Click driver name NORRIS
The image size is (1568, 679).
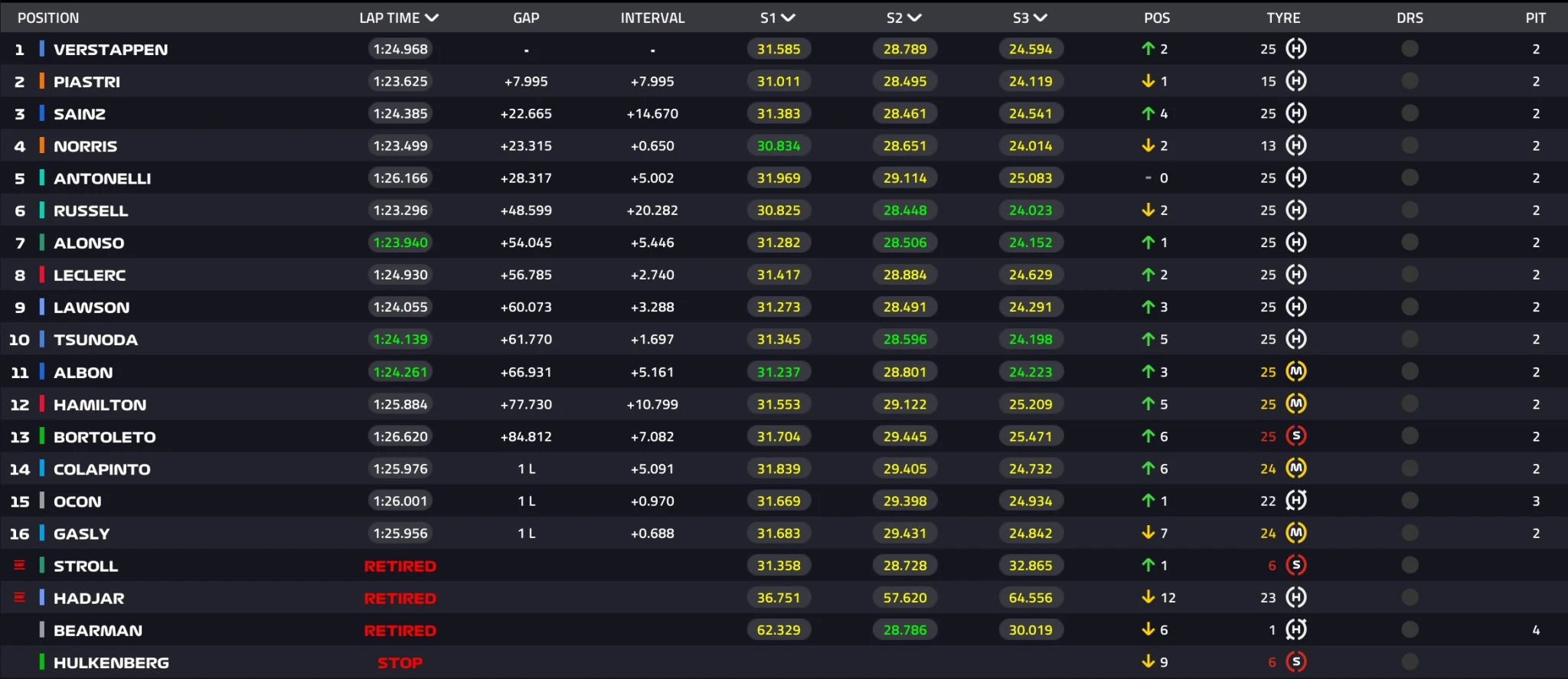[x=85, y=146]
